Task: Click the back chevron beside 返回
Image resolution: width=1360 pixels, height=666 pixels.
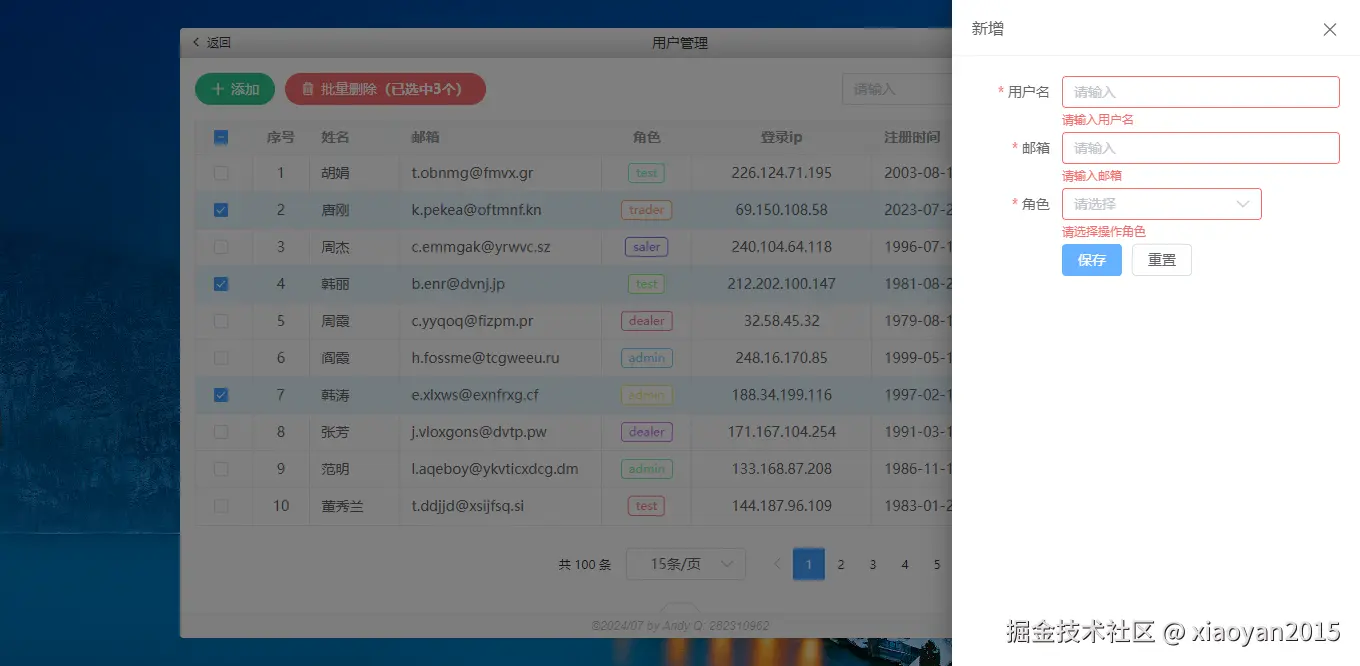Action: point(196,42)
